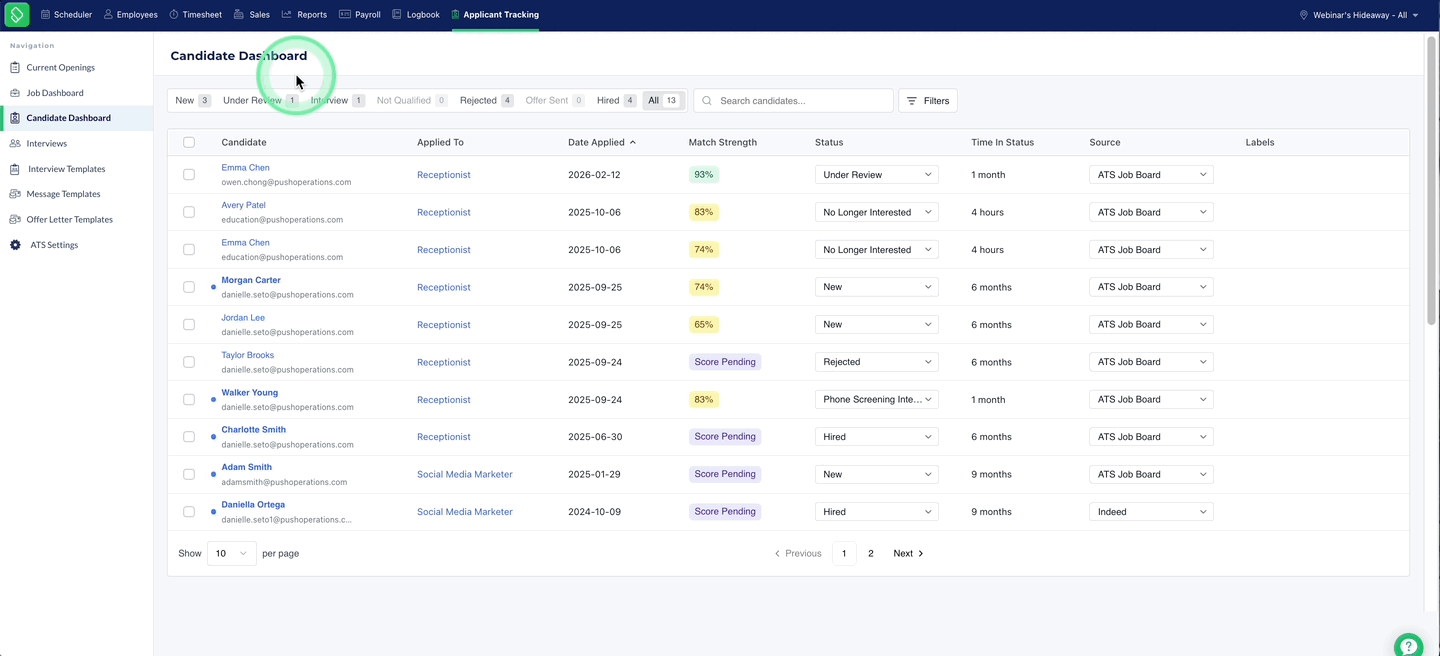Select the Reports menu in top bar

pos(304,15)
